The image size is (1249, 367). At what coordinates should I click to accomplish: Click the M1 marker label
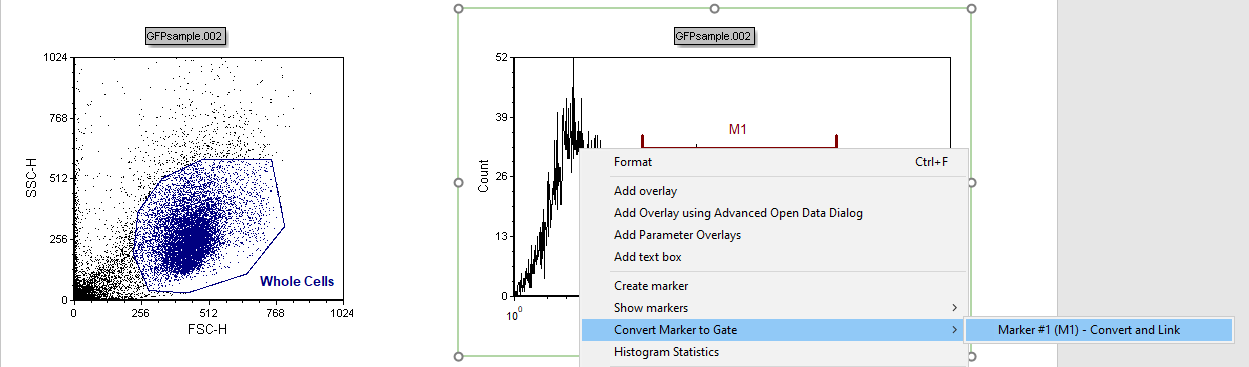coord(738,129)
